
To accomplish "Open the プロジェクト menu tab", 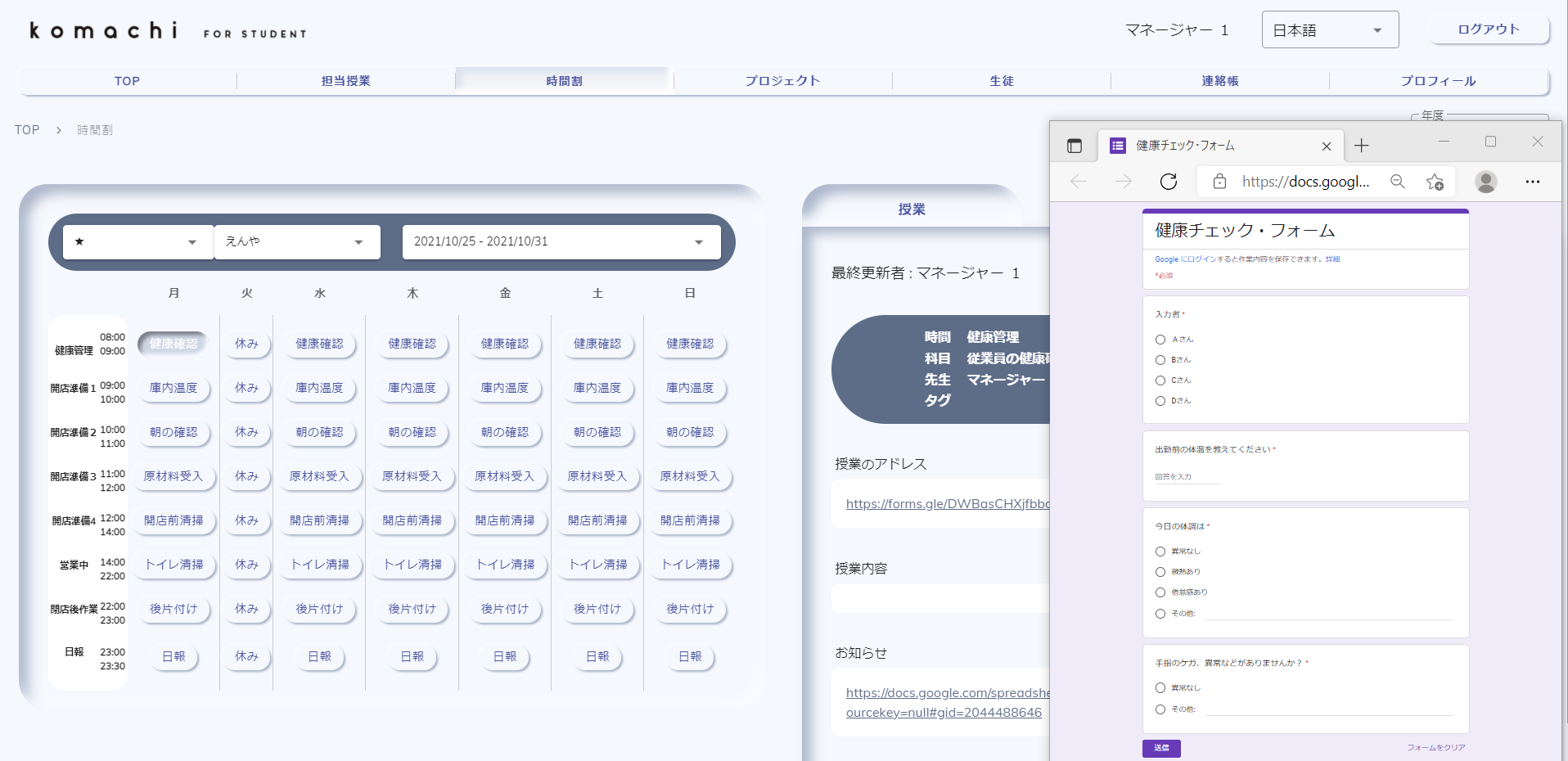I will click(x=783, y=81).
